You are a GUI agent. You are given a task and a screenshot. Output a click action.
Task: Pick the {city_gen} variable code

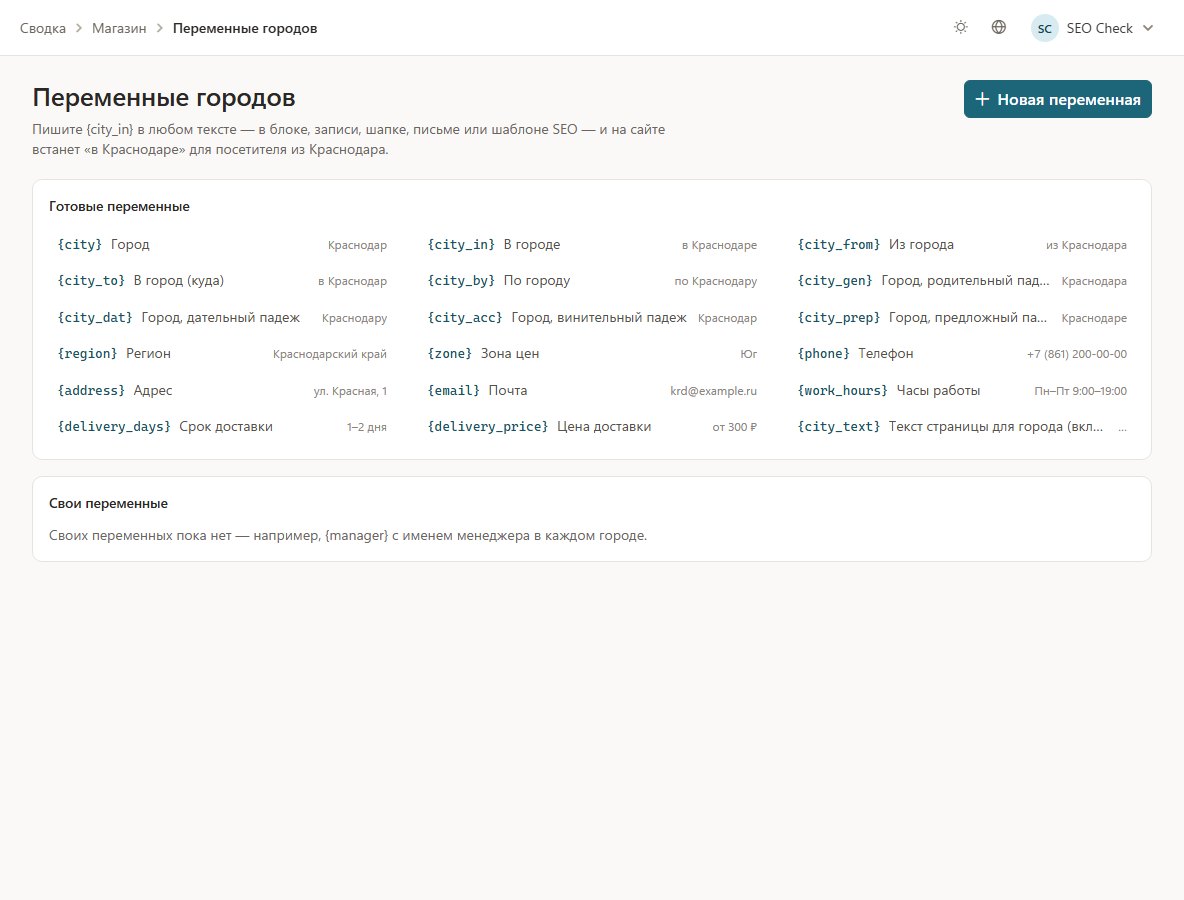tap(834, 281)
